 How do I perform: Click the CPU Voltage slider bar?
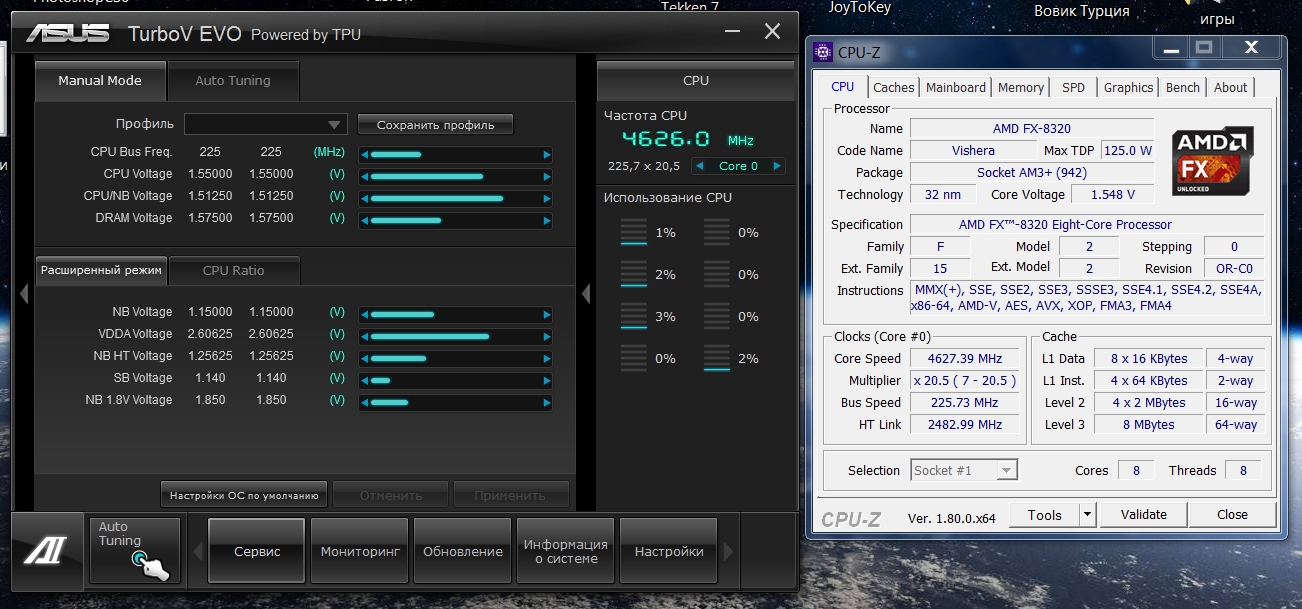coord(455,177)
